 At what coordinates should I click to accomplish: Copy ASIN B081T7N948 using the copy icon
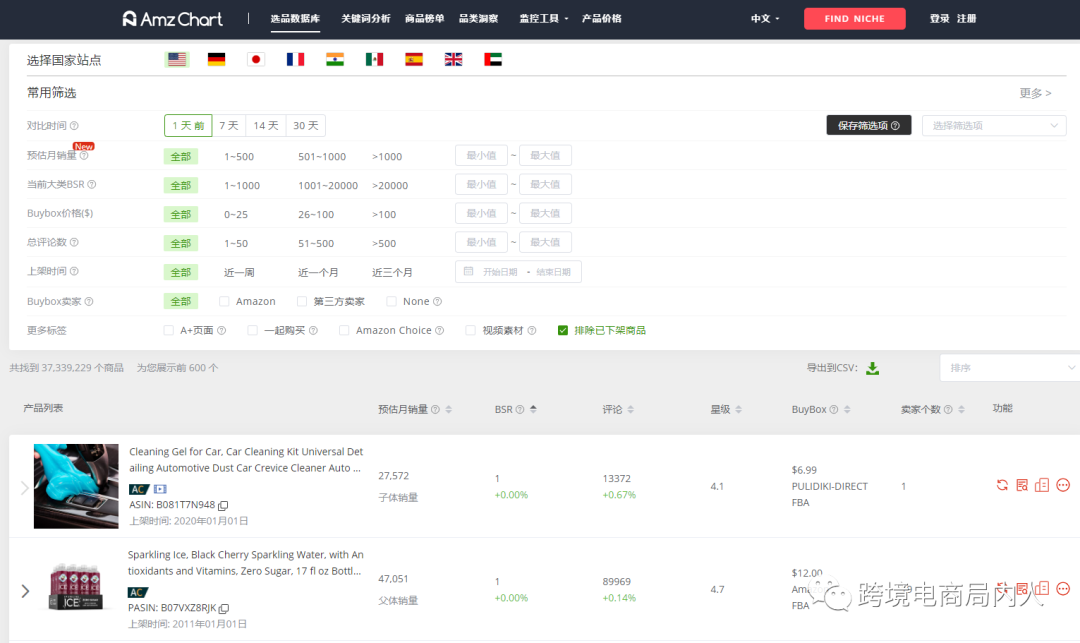point(223,505)
